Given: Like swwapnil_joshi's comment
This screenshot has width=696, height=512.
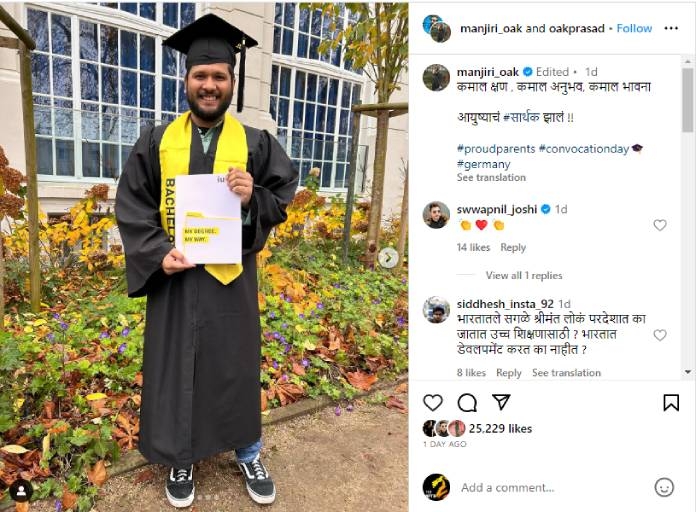Looking at the screenshot, I should (660, 225).
